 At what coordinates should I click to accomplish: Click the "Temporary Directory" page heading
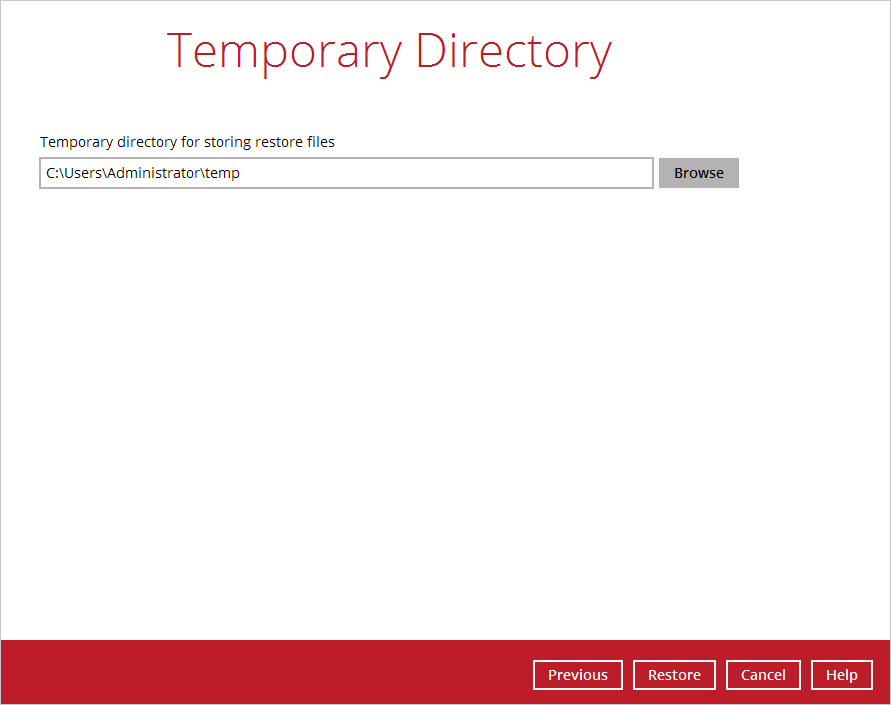pyautogui.click(x=388, y=51)
